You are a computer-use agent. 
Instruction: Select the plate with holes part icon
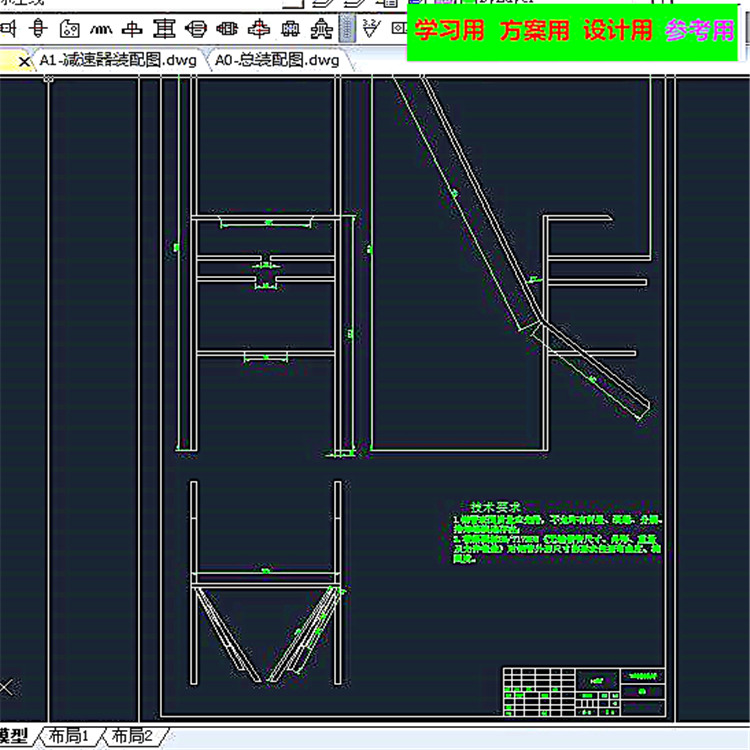[x=69, y=29]
